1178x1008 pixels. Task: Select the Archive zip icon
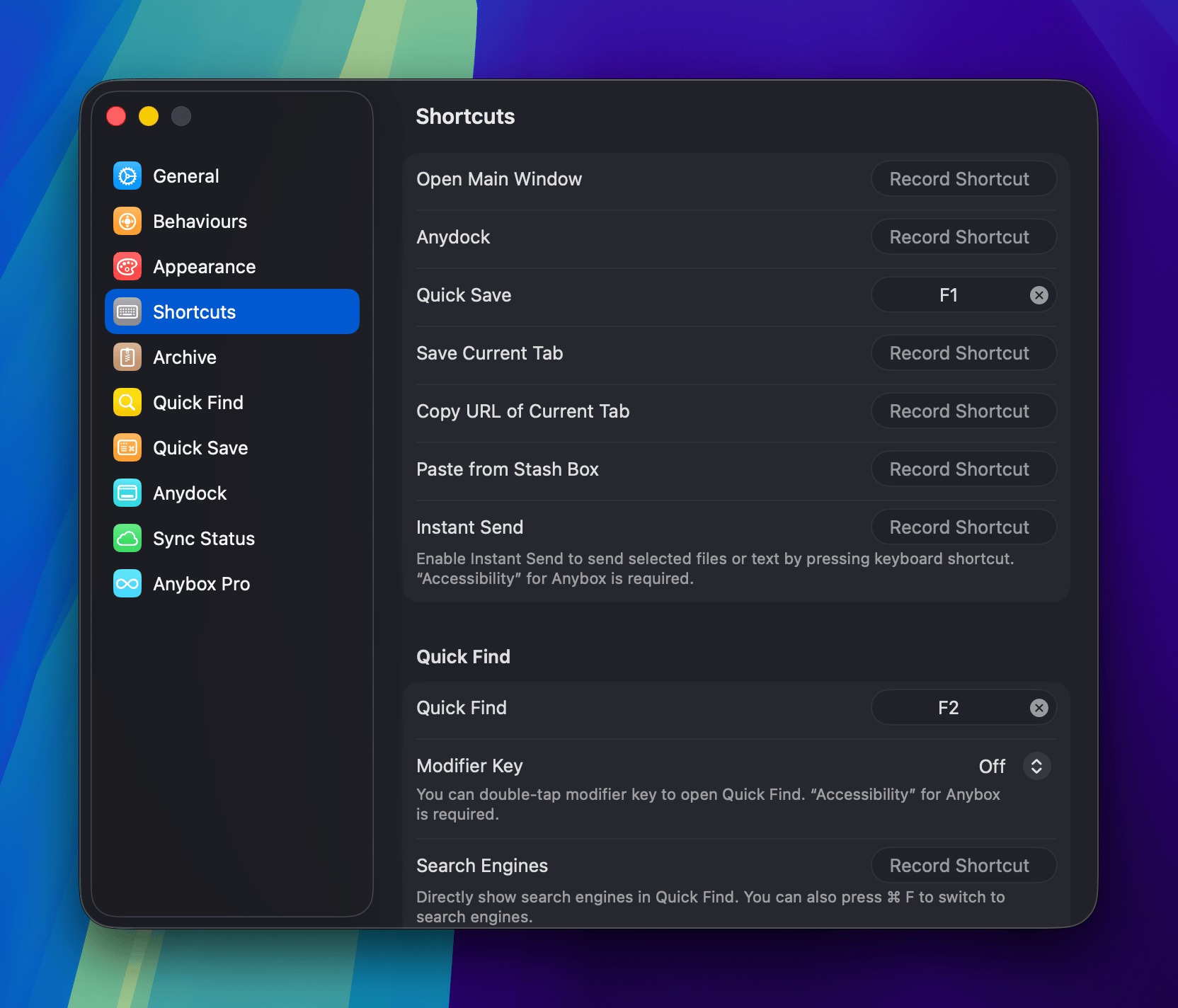click(x=127, y=357)
